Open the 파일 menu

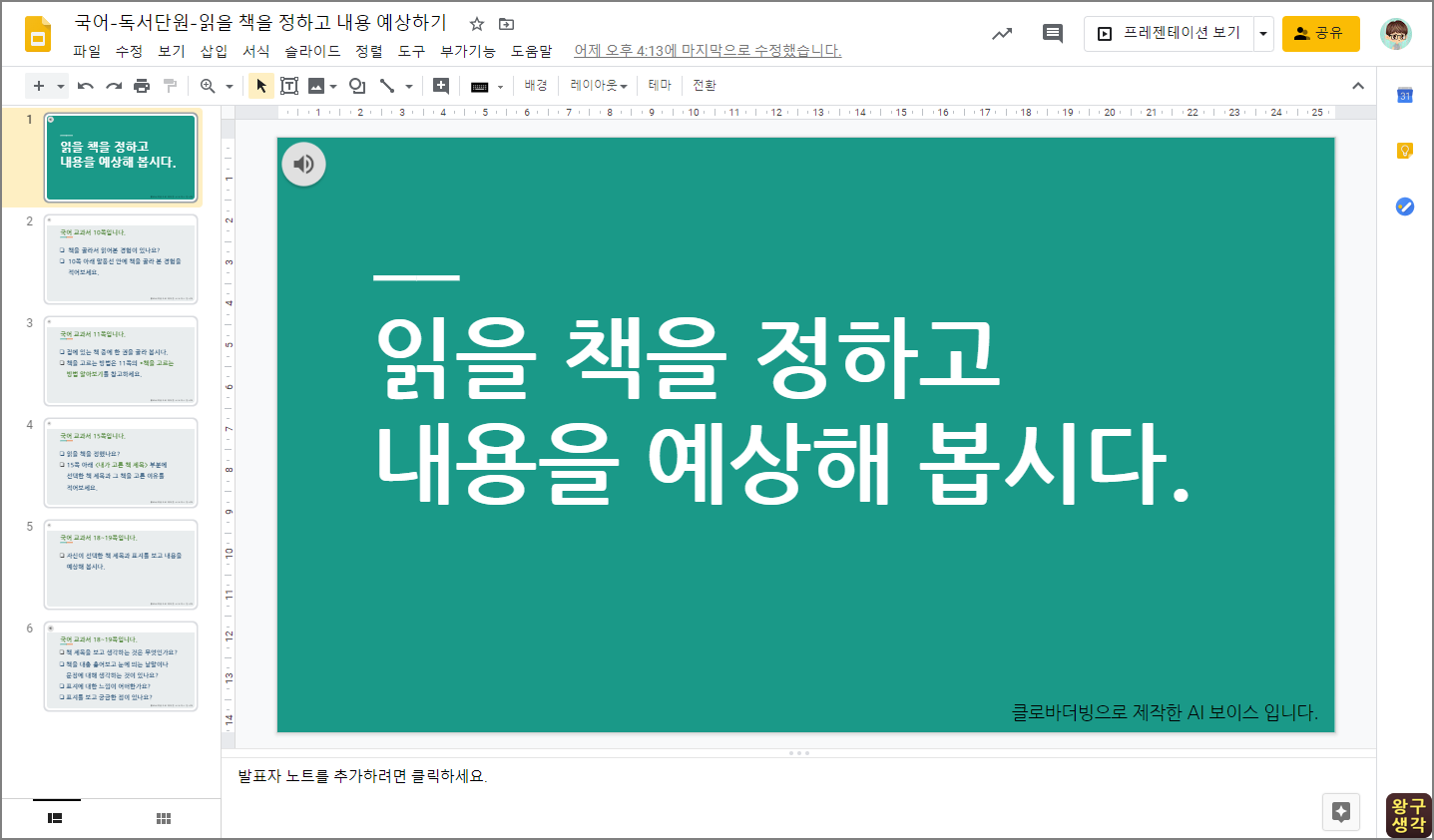pos(87,51)
